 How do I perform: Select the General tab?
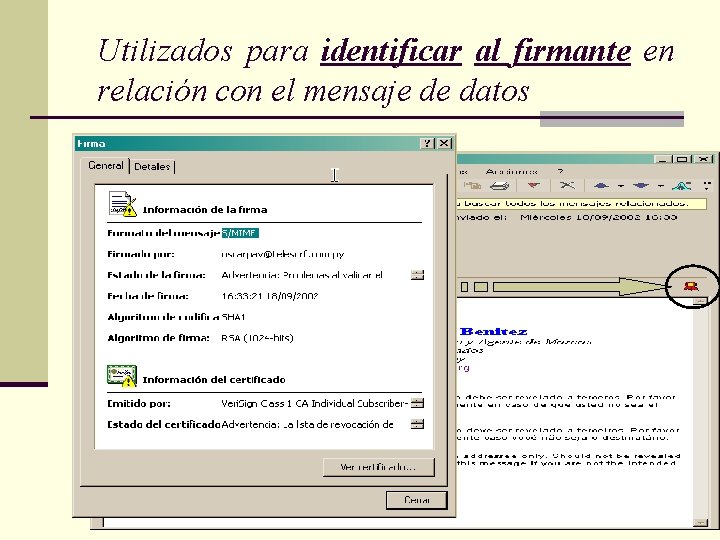tap(106, 165)
